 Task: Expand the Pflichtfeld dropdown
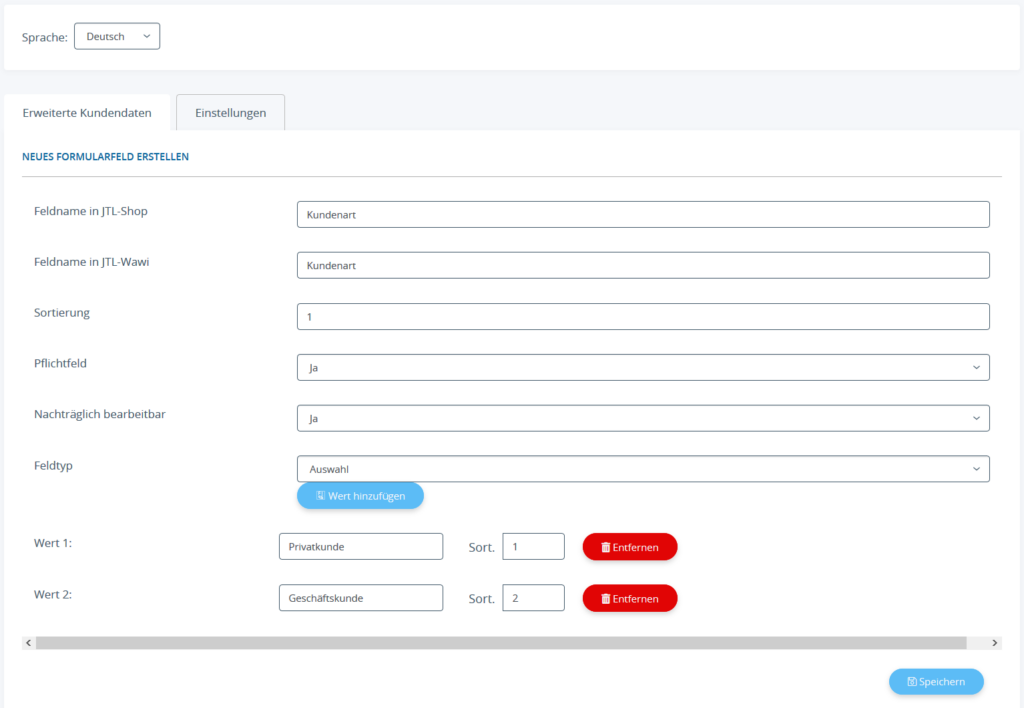click(x=642, y=368)
